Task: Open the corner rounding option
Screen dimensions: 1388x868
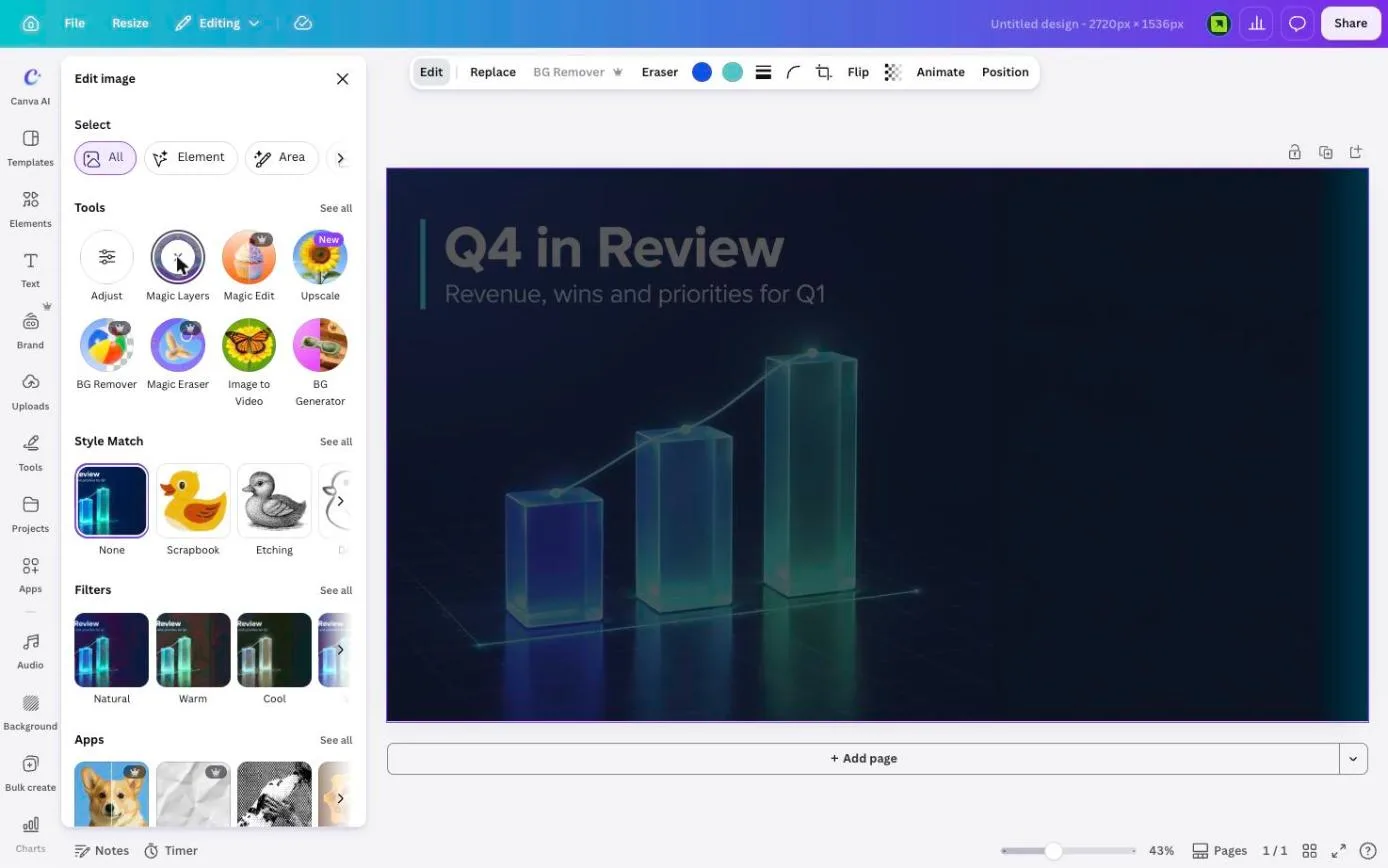Action: click(794, 72)
